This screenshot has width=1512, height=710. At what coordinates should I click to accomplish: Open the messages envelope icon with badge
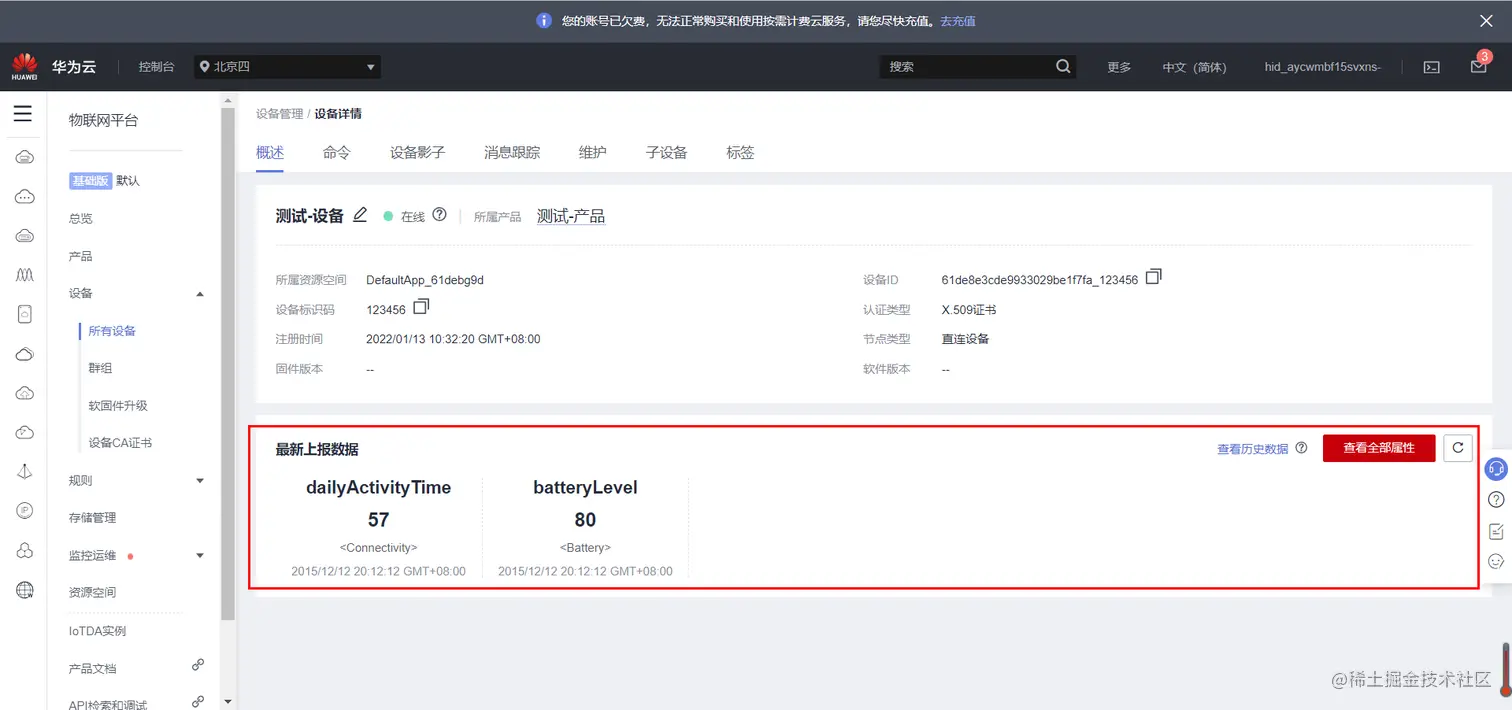(1479, 66)
